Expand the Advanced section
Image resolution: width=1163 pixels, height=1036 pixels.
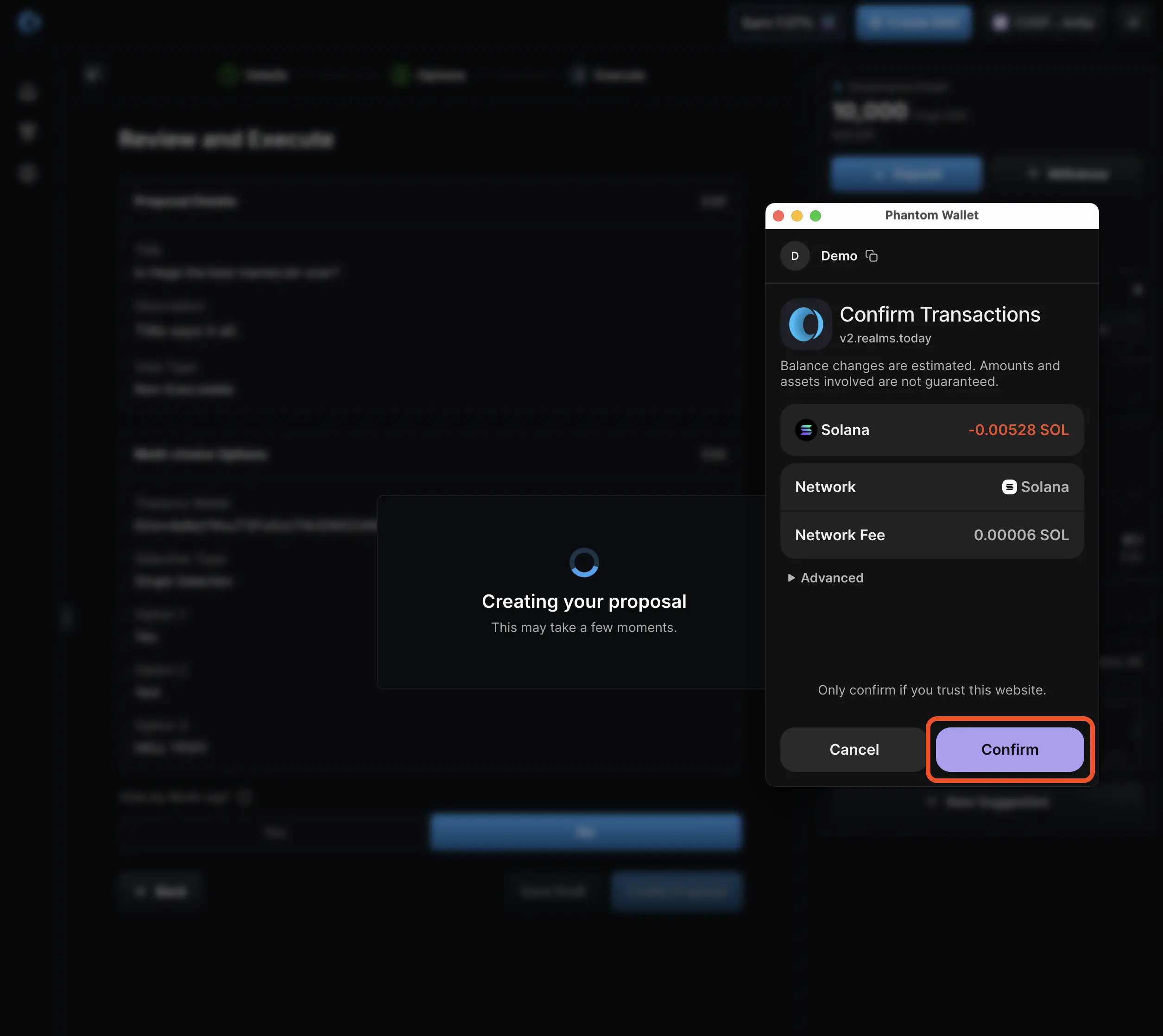825,578
